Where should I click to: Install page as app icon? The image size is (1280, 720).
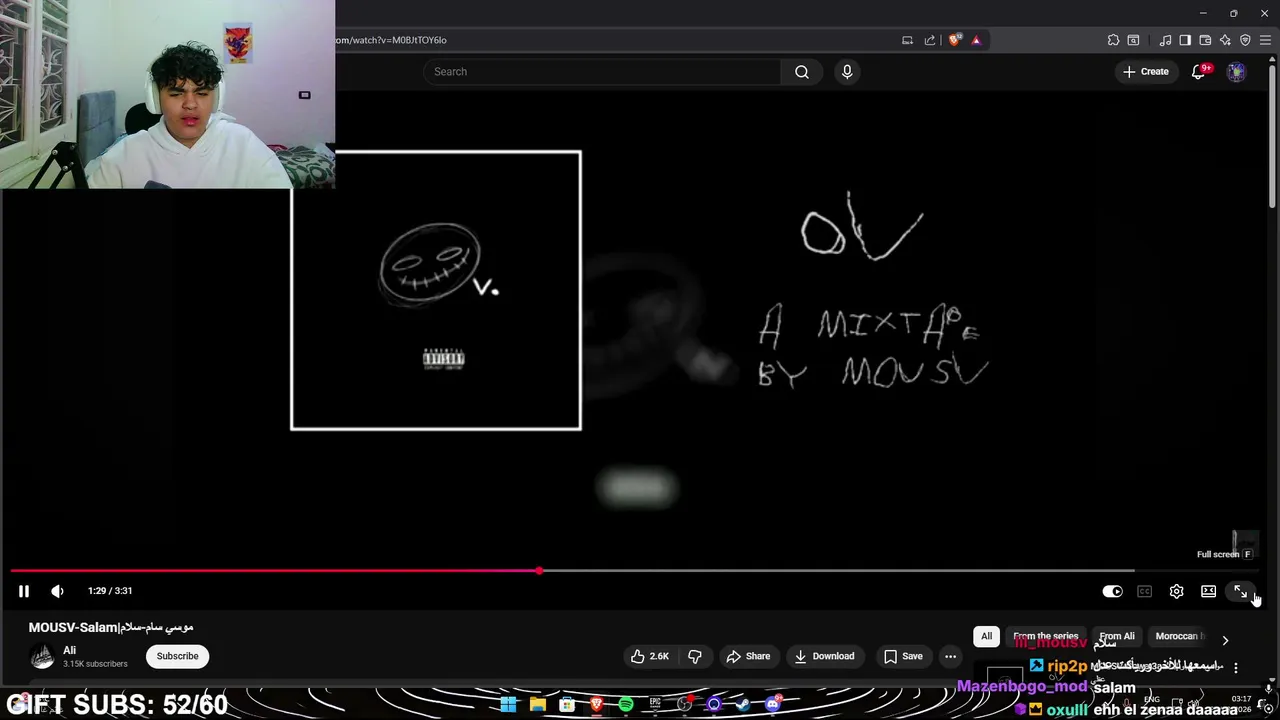[907, 40]
